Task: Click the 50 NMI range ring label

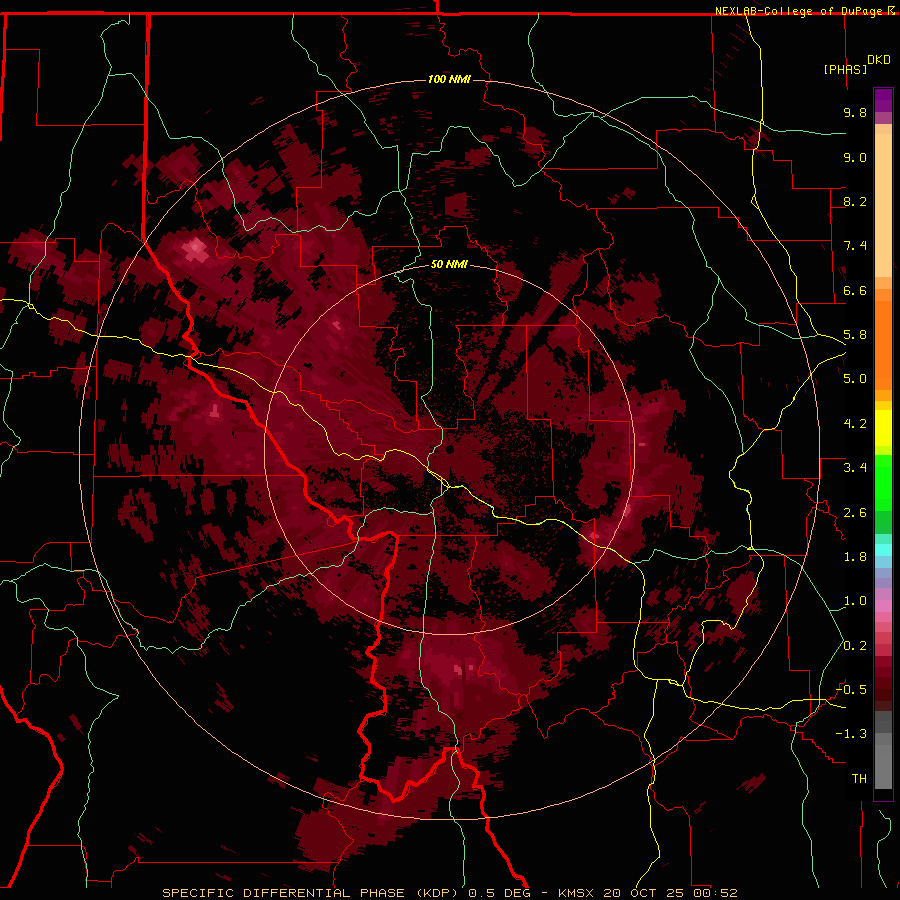Action: tap(449, 264)
